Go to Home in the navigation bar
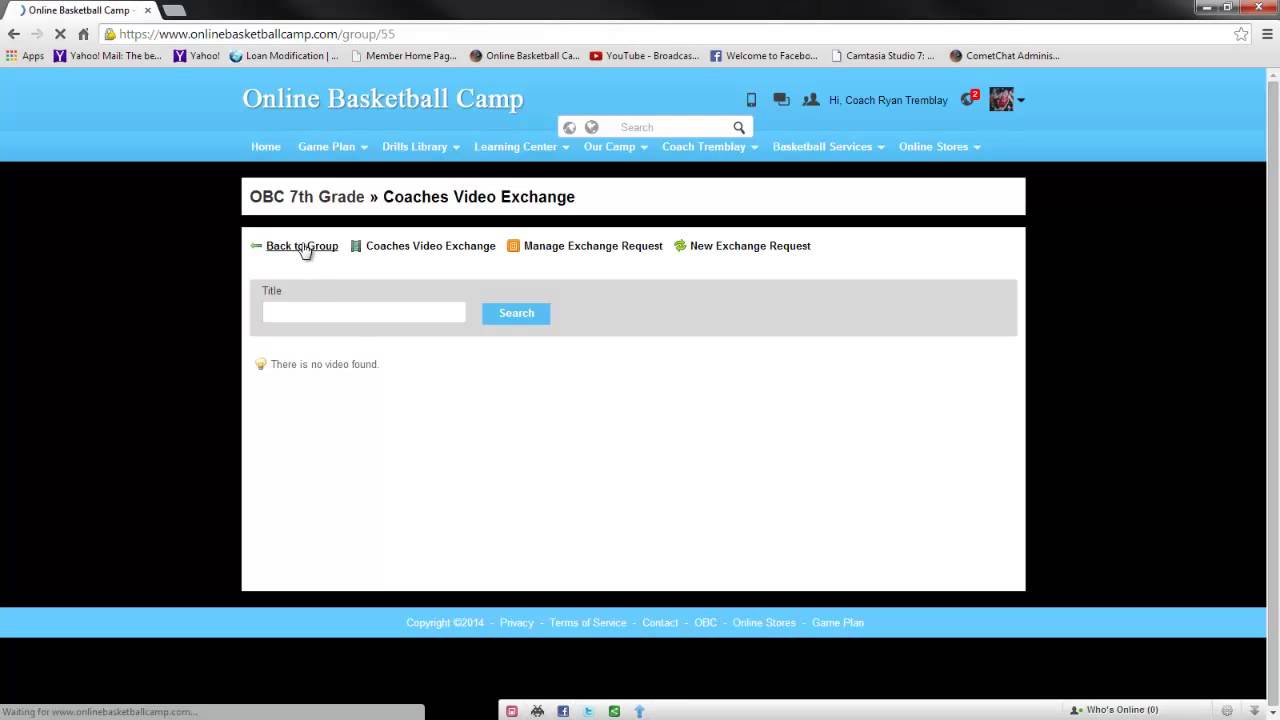The height and width of the screenshot is (720, 1280). tap(266, 147)
